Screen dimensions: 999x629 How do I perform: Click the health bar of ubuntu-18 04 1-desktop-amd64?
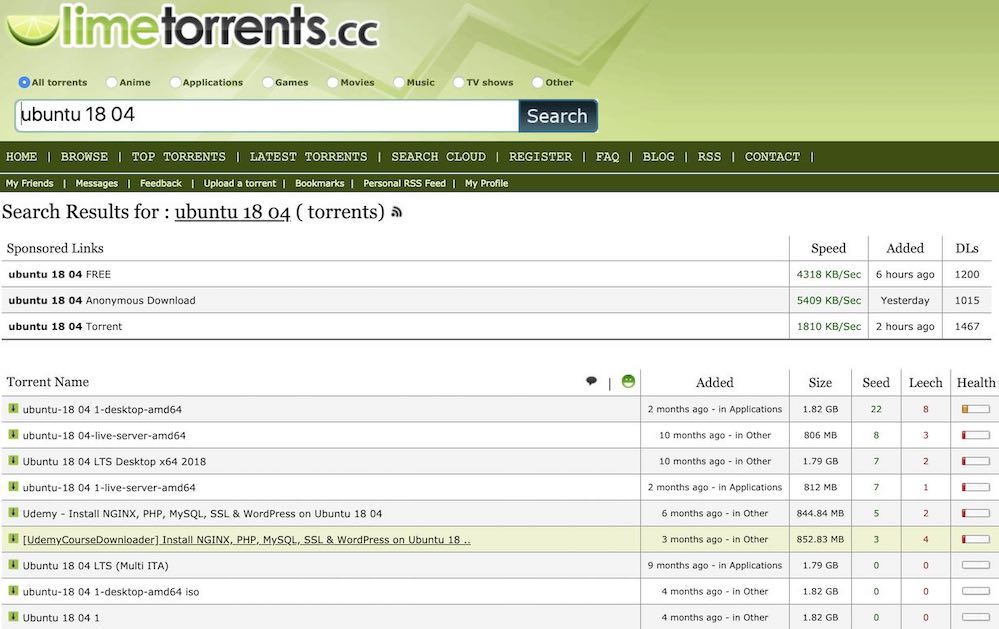point(975,409)
